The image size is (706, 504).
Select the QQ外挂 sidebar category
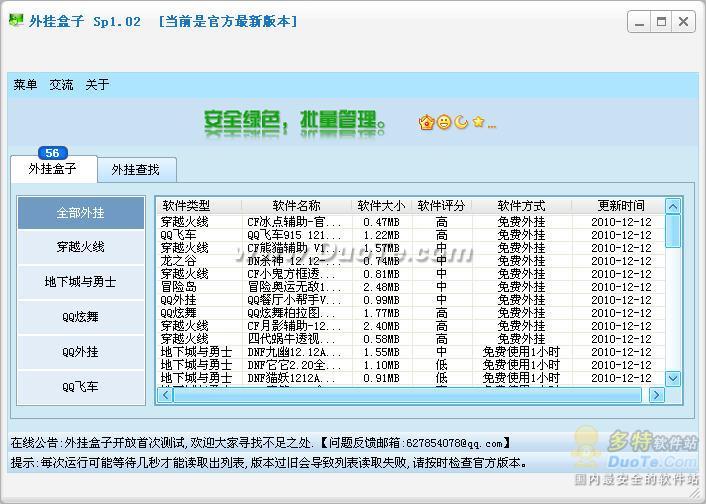tap(81, 352)
